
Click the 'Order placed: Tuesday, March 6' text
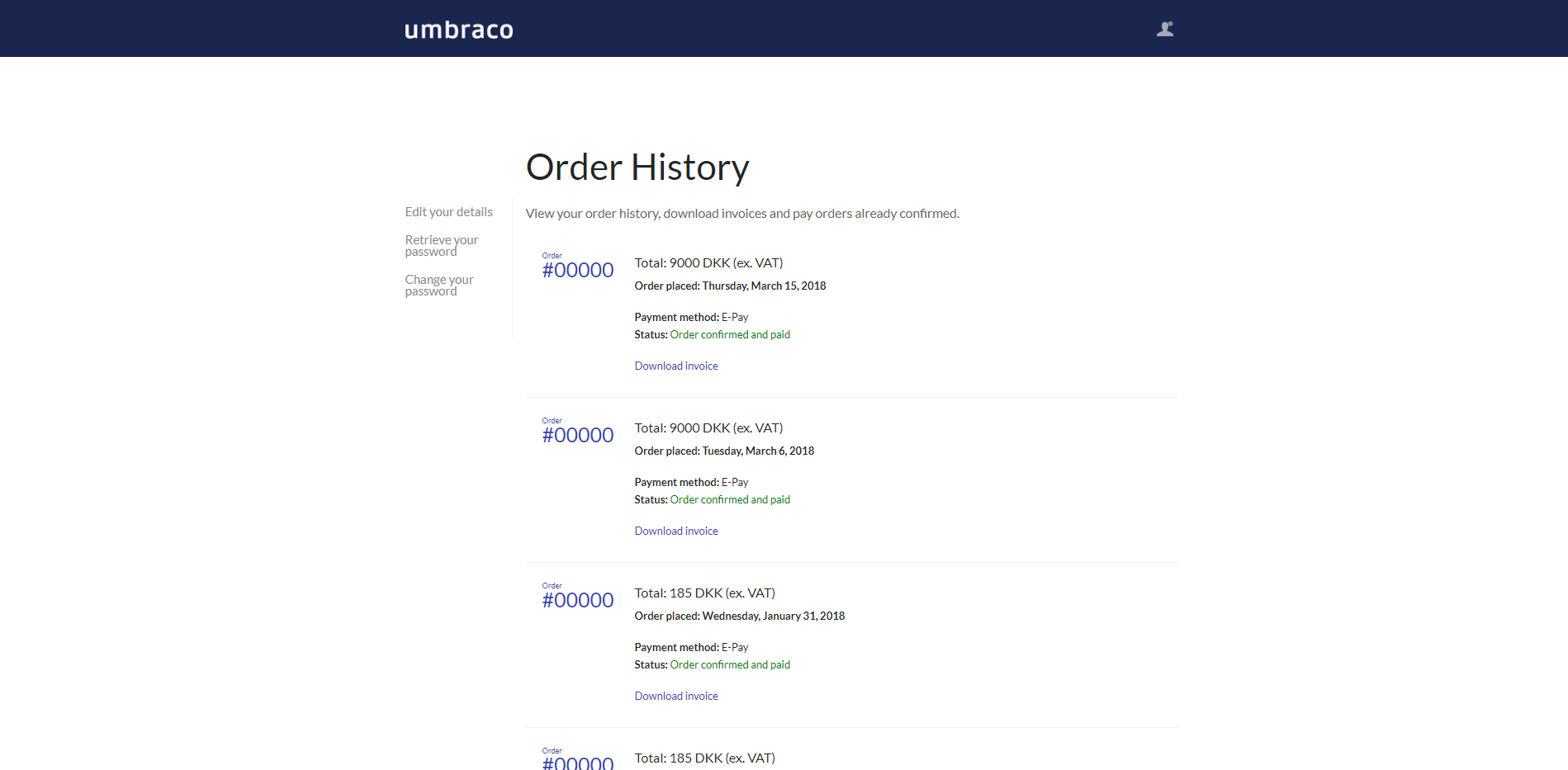(x=723, y=451)
